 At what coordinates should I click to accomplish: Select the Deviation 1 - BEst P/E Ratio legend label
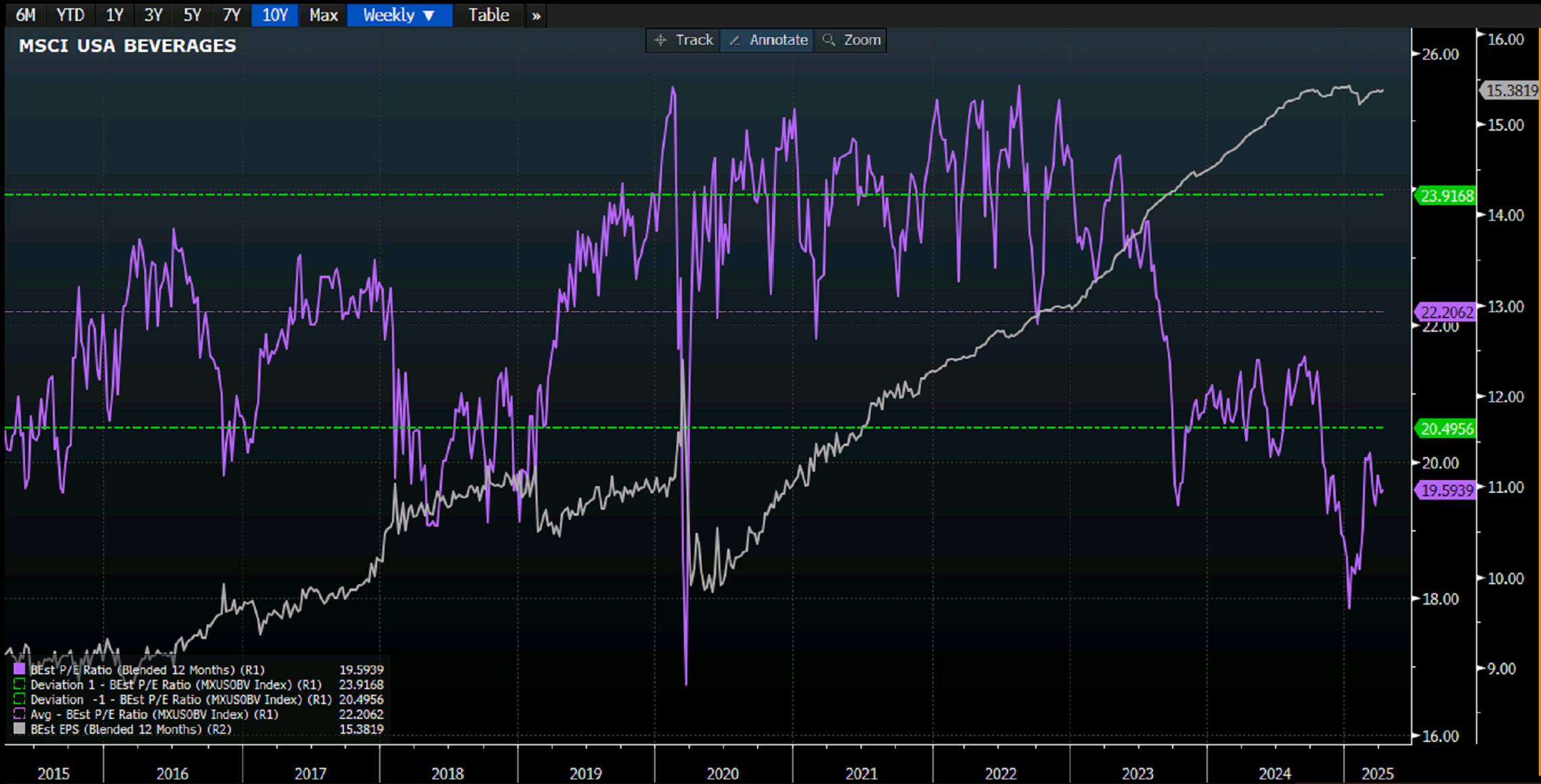(176, 684)
